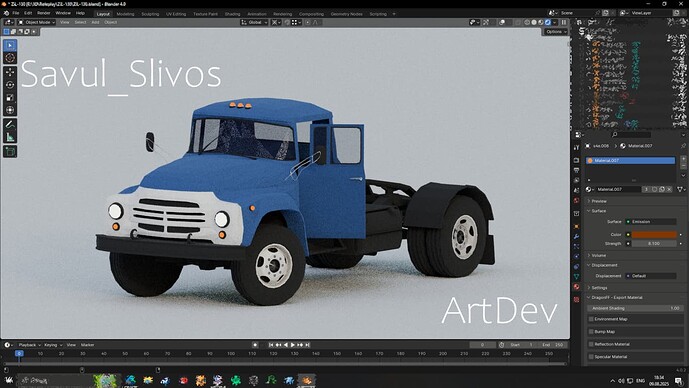Adjust the emission Strength slider
Screen dimensions: 689x388
point(654,243)
